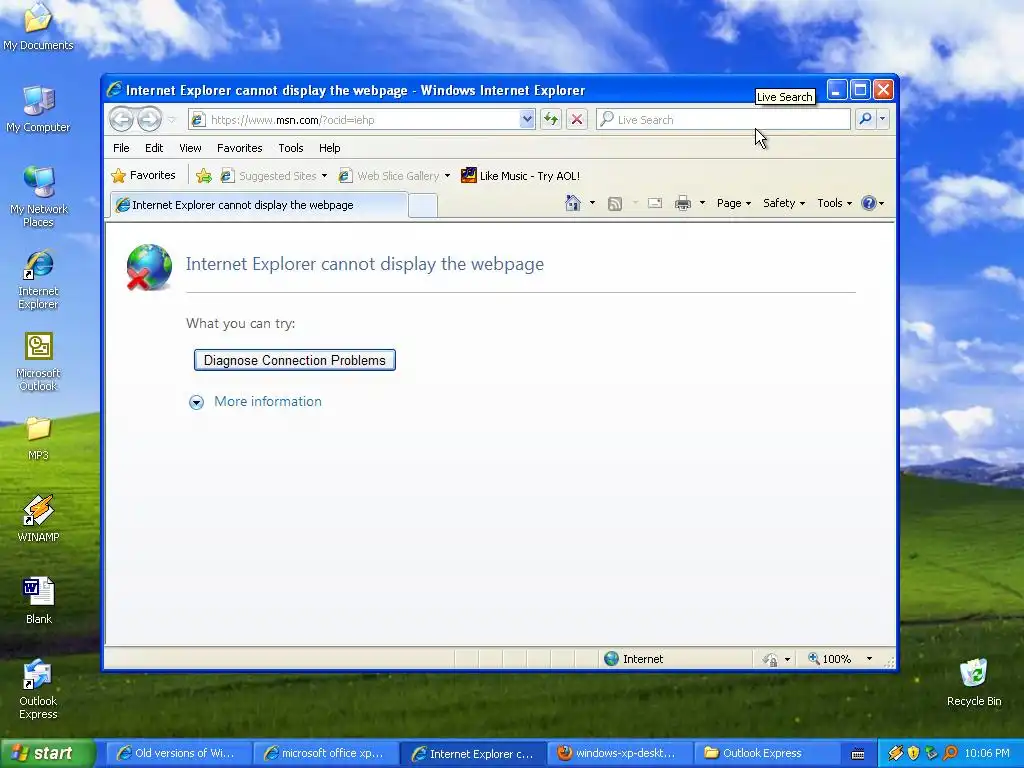Click the Forward navigation arrow
This screenshot has width=1024, height=768.
click(149, 120)
